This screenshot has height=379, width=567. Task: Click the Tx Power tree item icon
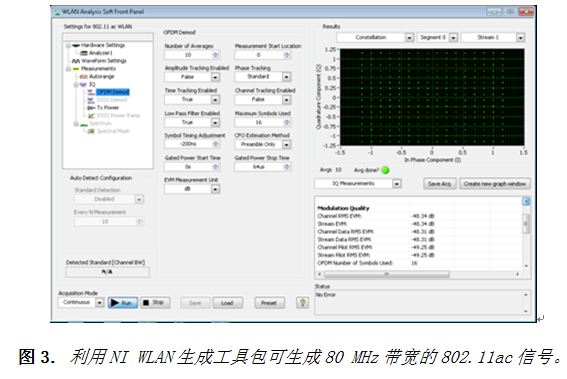(91, 108)
